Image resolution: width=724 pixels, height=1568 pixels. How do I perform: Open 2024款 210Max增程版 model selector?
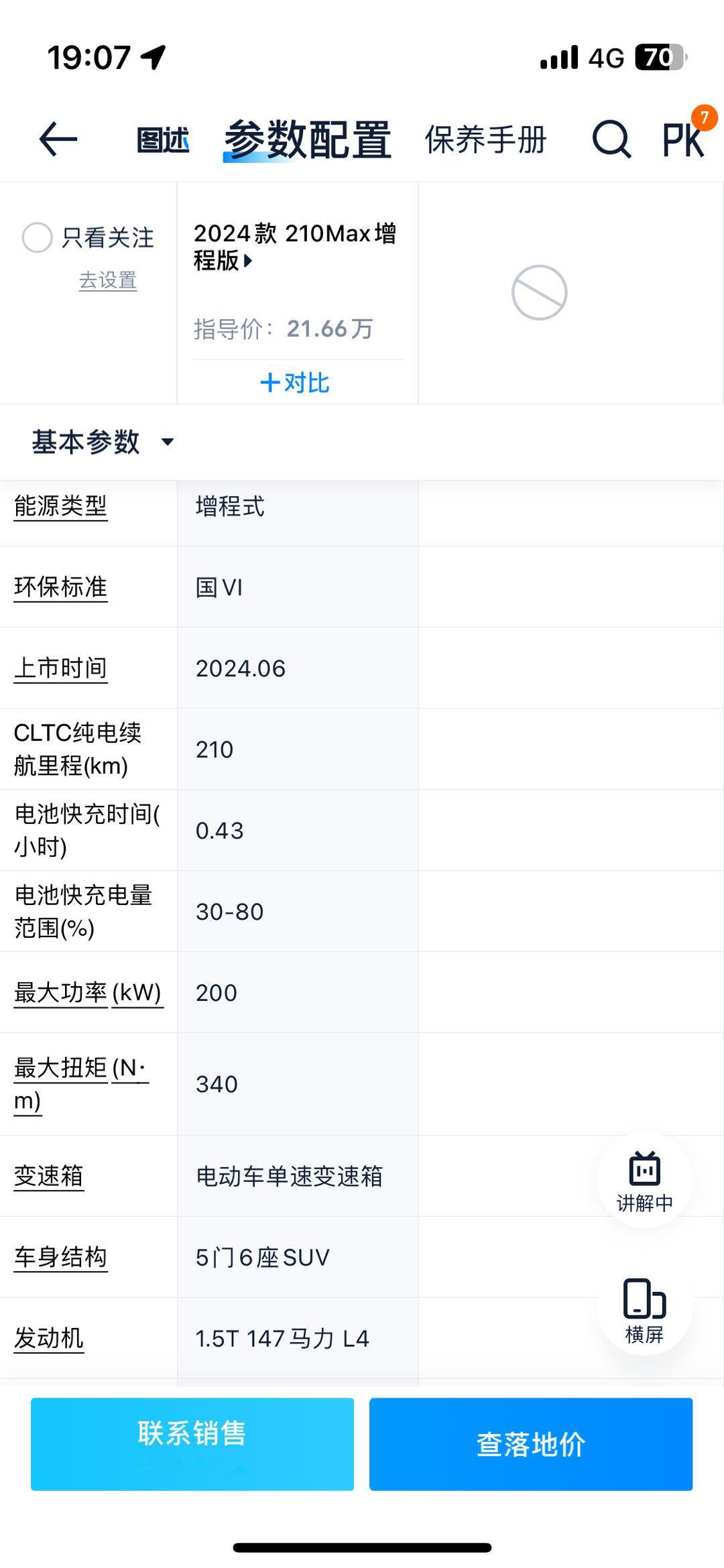coord(294,247)
